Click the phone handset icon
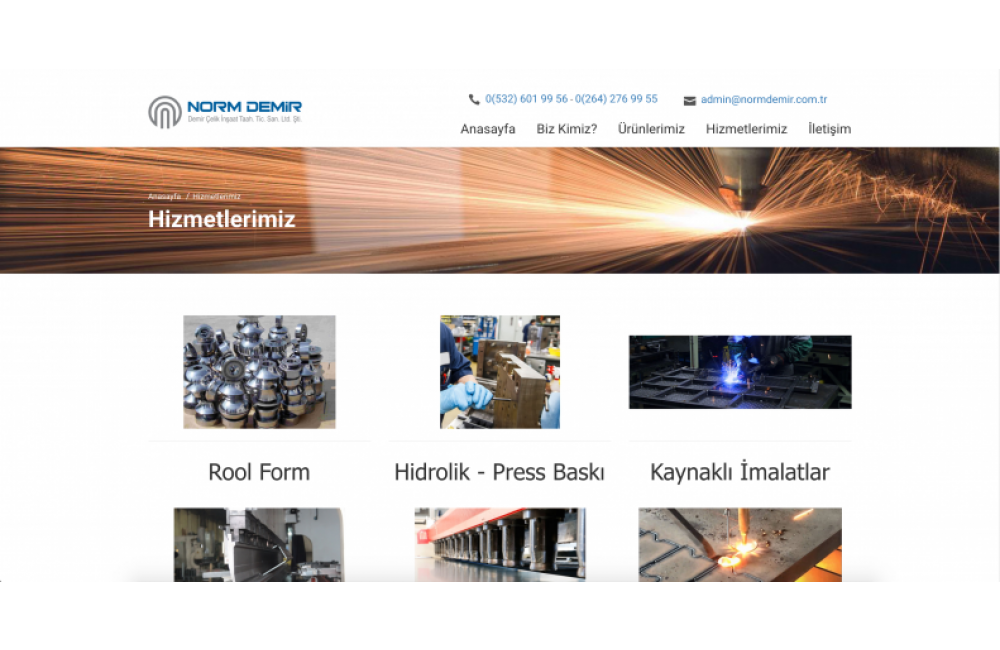Viewport: 1000px width, 650px height. (474, 100)
